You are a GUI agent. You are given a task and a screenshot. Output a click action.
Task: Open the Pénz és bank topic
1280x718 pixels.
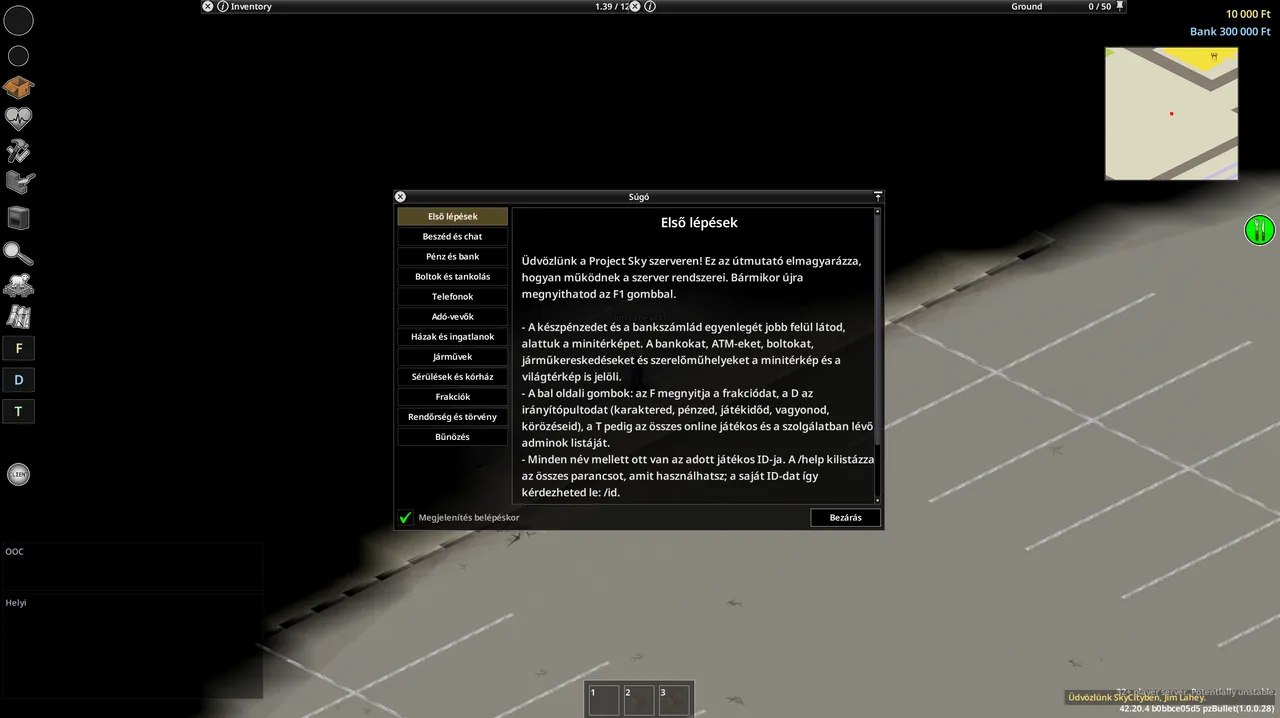pyautogui.click(x=453, y=257)
